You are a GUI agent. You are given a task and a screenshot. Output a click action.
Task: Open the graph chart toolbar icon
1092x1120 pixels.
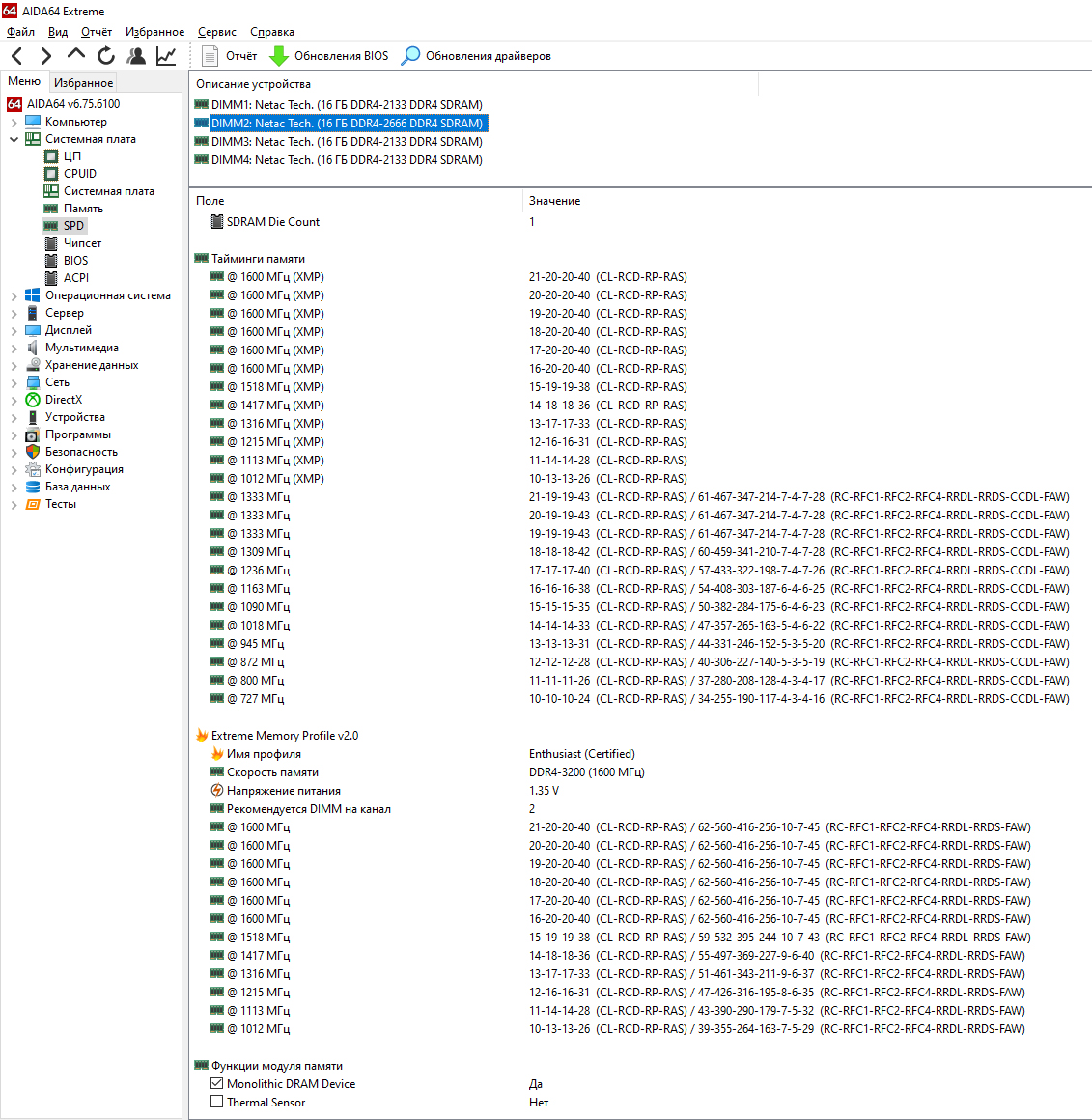point(166,56)
